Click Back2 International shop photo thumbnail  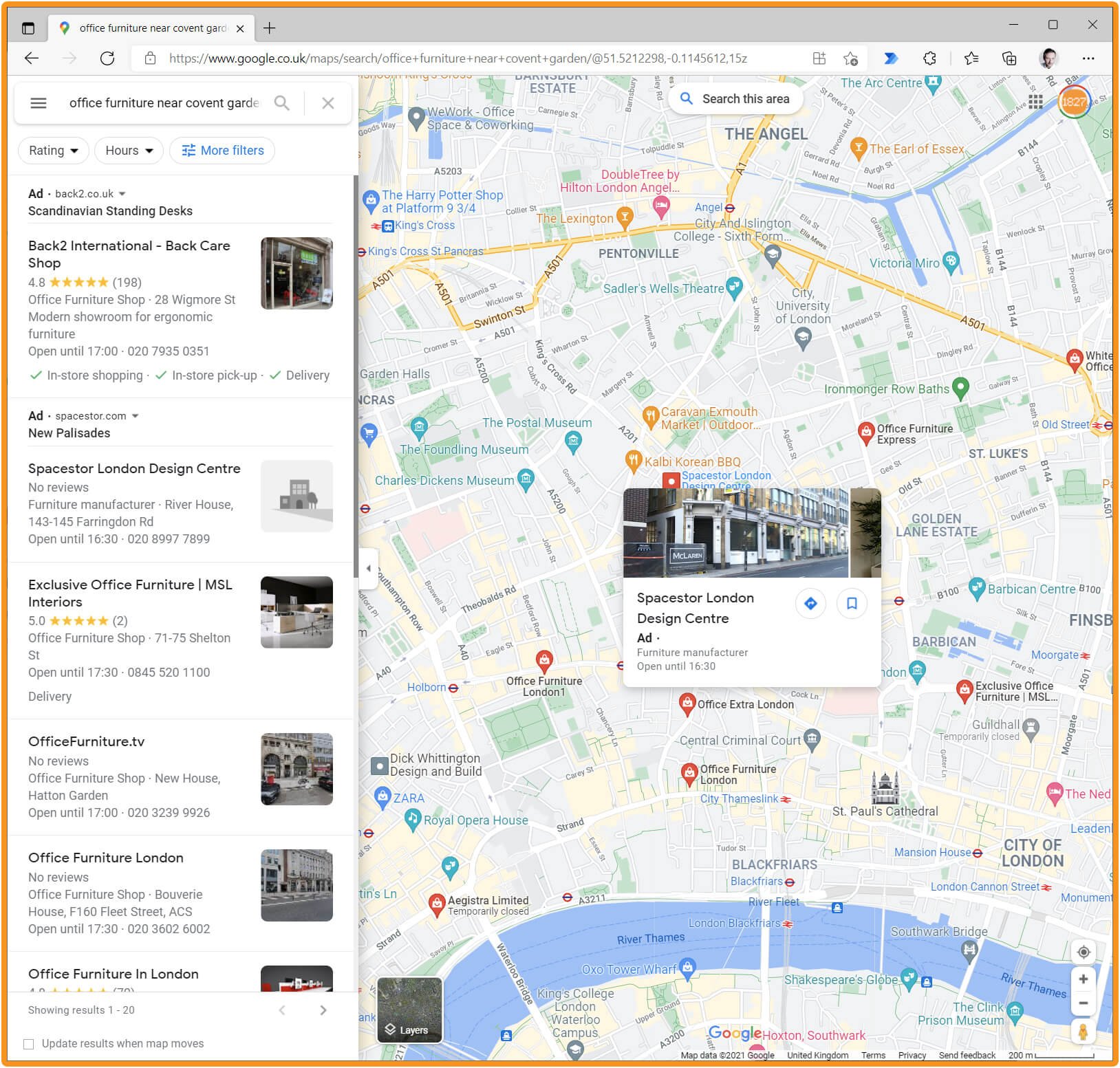click(297, 273)
